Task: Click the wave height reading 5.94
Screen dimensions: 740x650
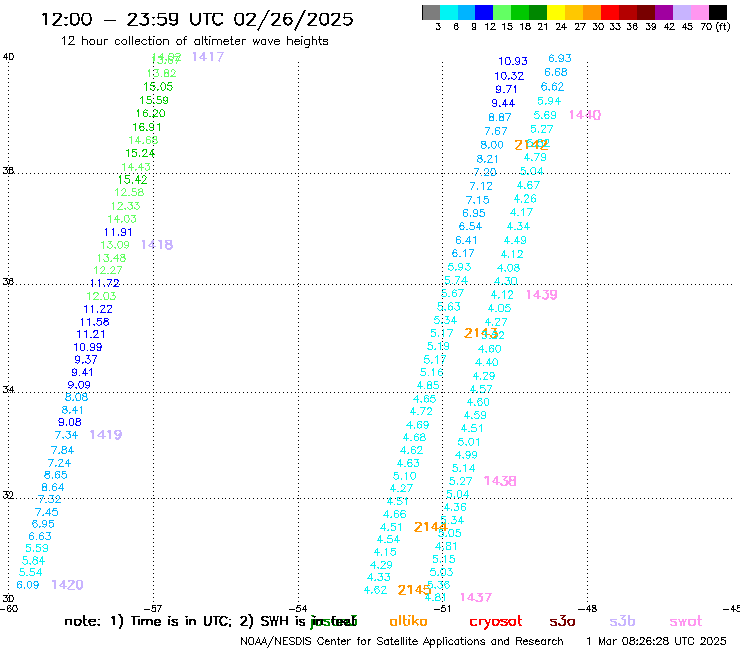Action: coord(549,101)
